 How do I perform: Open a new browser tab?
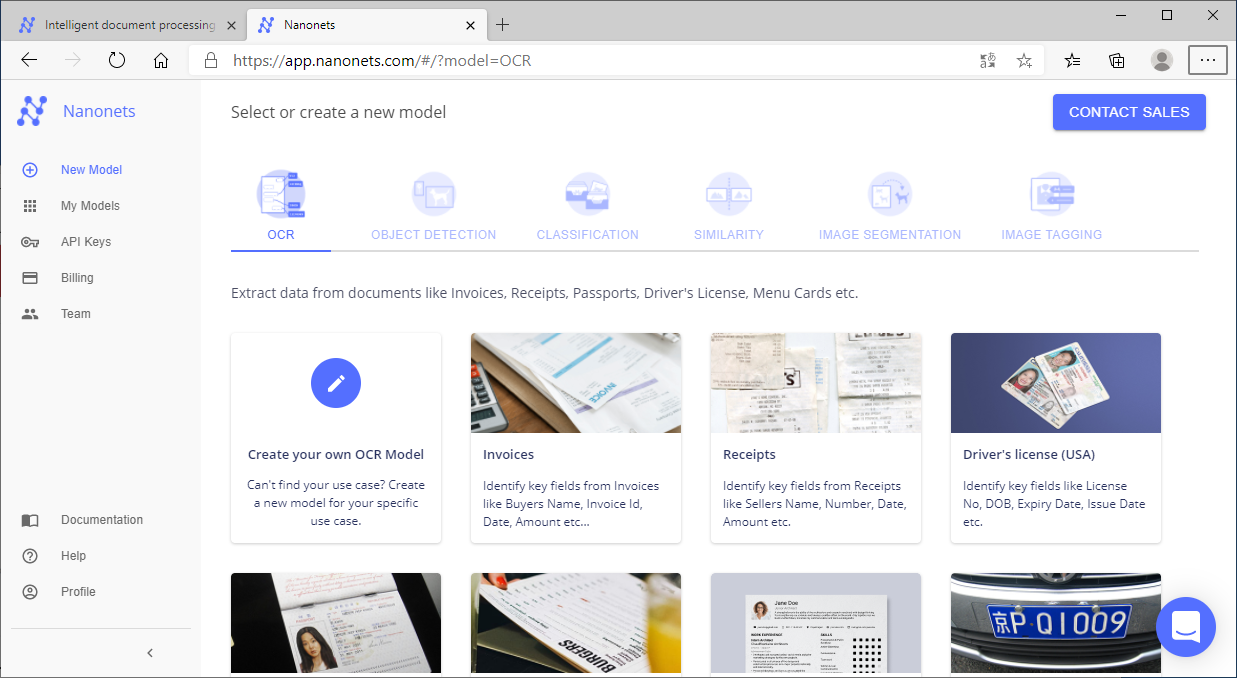[503, 24]
